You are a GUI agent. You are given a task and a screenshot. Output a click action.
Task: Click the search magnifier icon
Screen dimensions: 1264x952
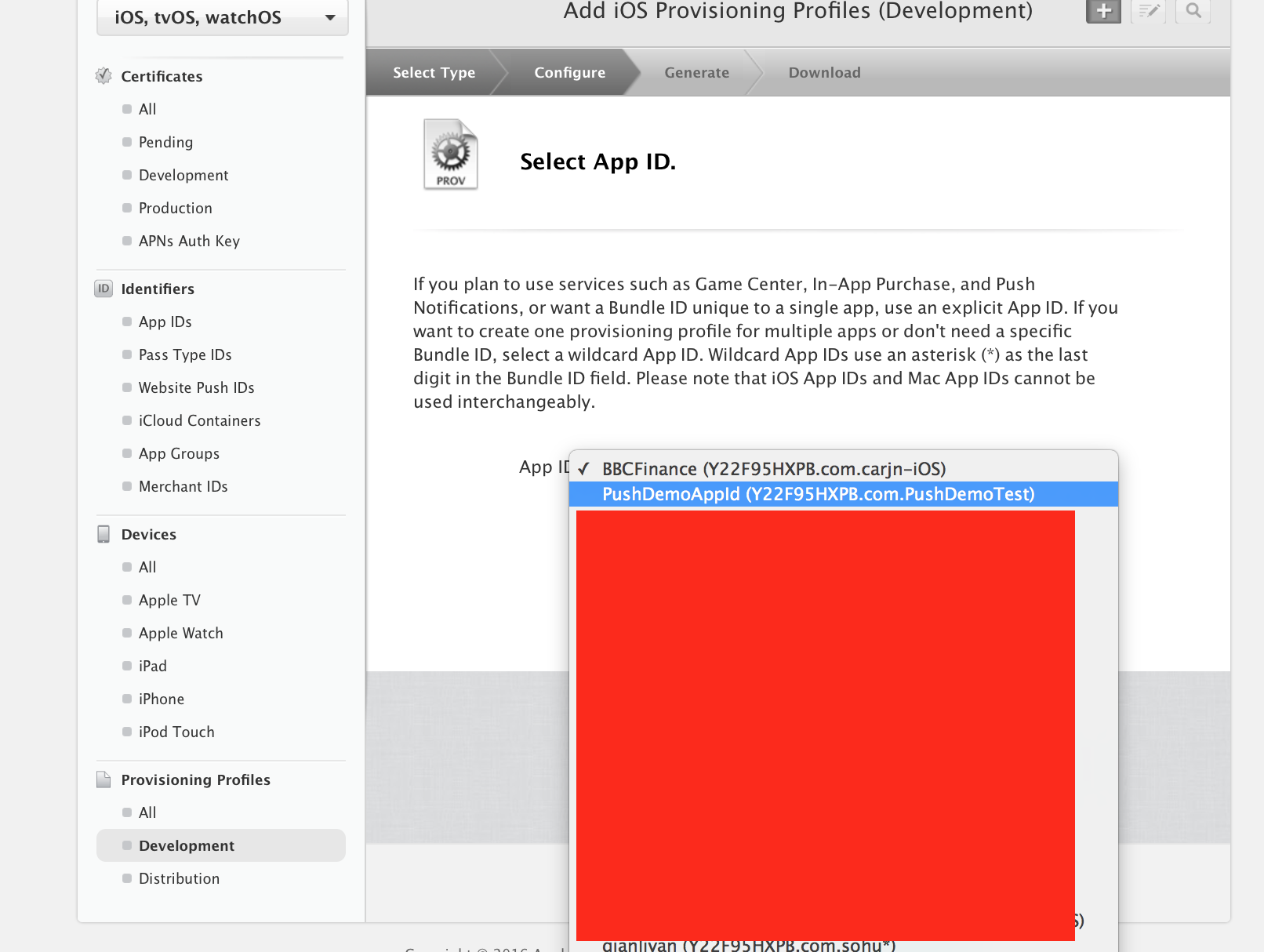(1193, 11)
